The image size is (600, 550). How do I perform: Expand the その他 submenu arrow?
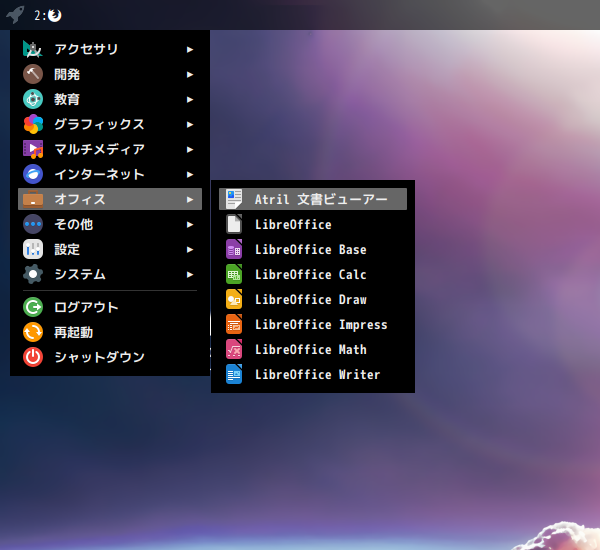coord(190,224)
